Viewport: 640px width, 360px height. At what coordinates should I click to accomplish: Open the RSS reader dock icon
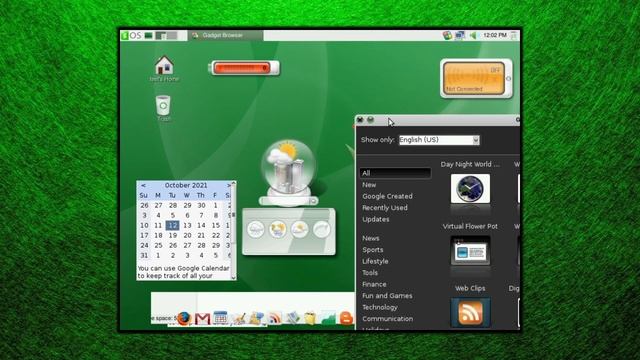coord(275,318)
